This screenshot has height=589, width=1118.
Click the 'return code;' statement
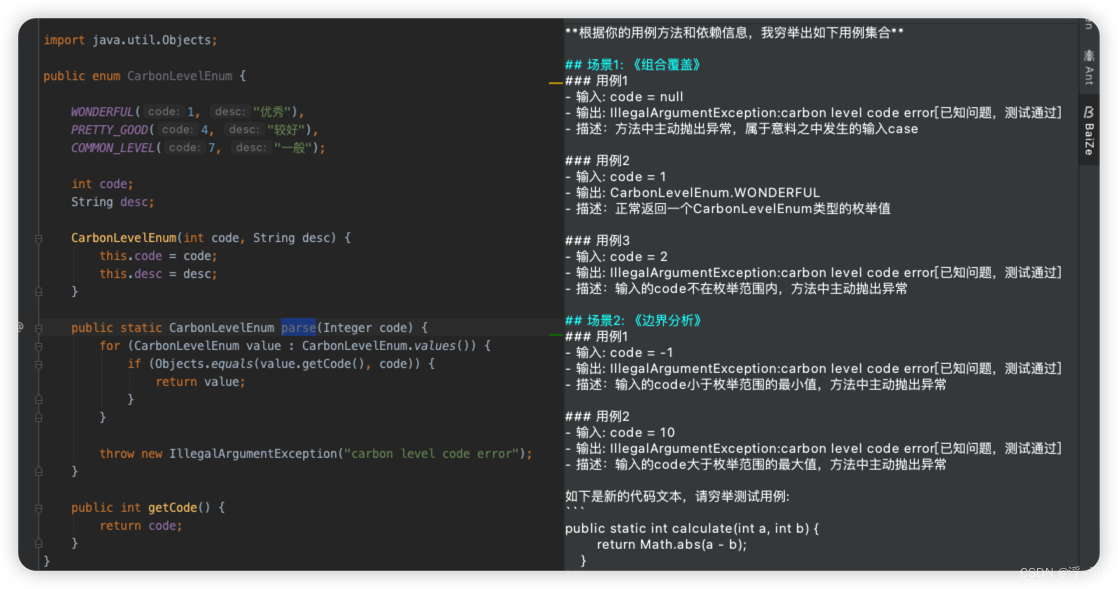(141, 526)
